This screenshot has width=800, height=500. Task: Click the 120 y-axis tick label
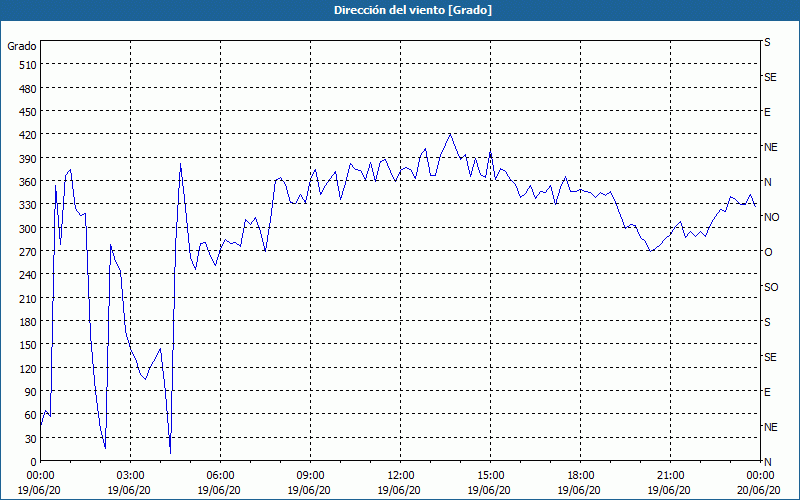(28, 369)
